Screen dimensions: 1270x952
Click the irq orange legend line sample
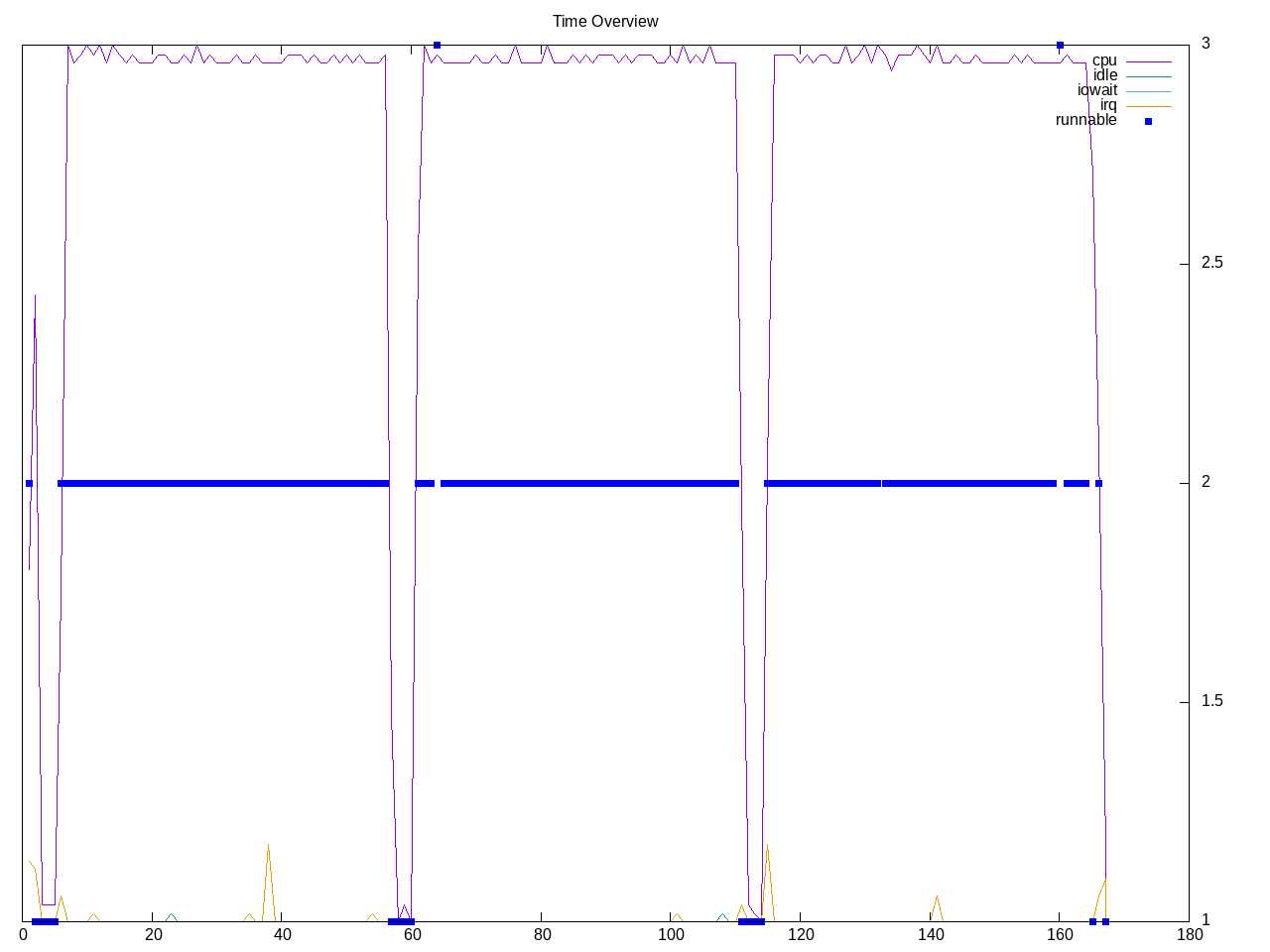[x=1148, y=106]
